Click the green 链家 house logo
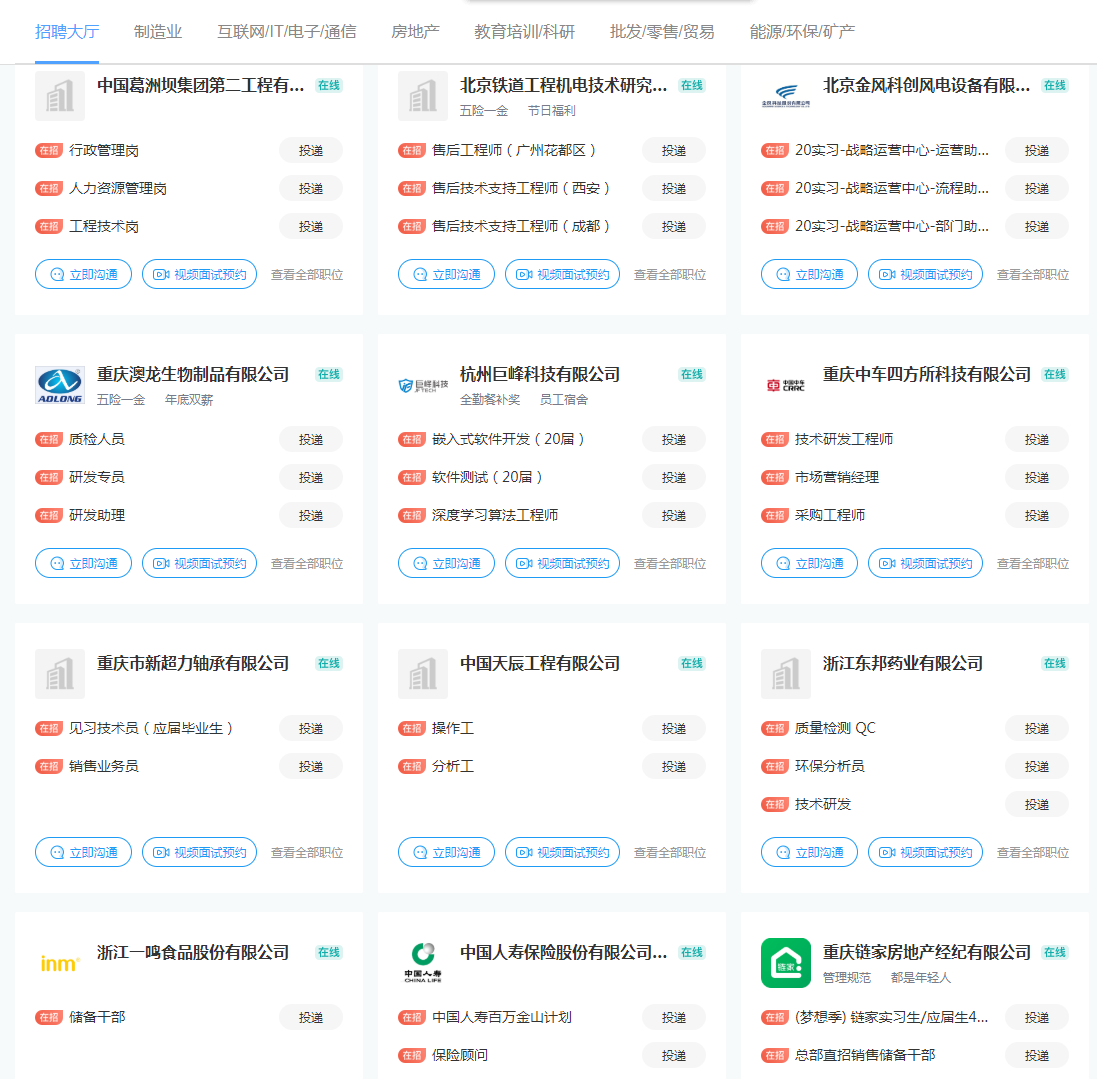The height and width of the screenshot is (1079, 1097). pyautogui.click(x=786, y=962)
